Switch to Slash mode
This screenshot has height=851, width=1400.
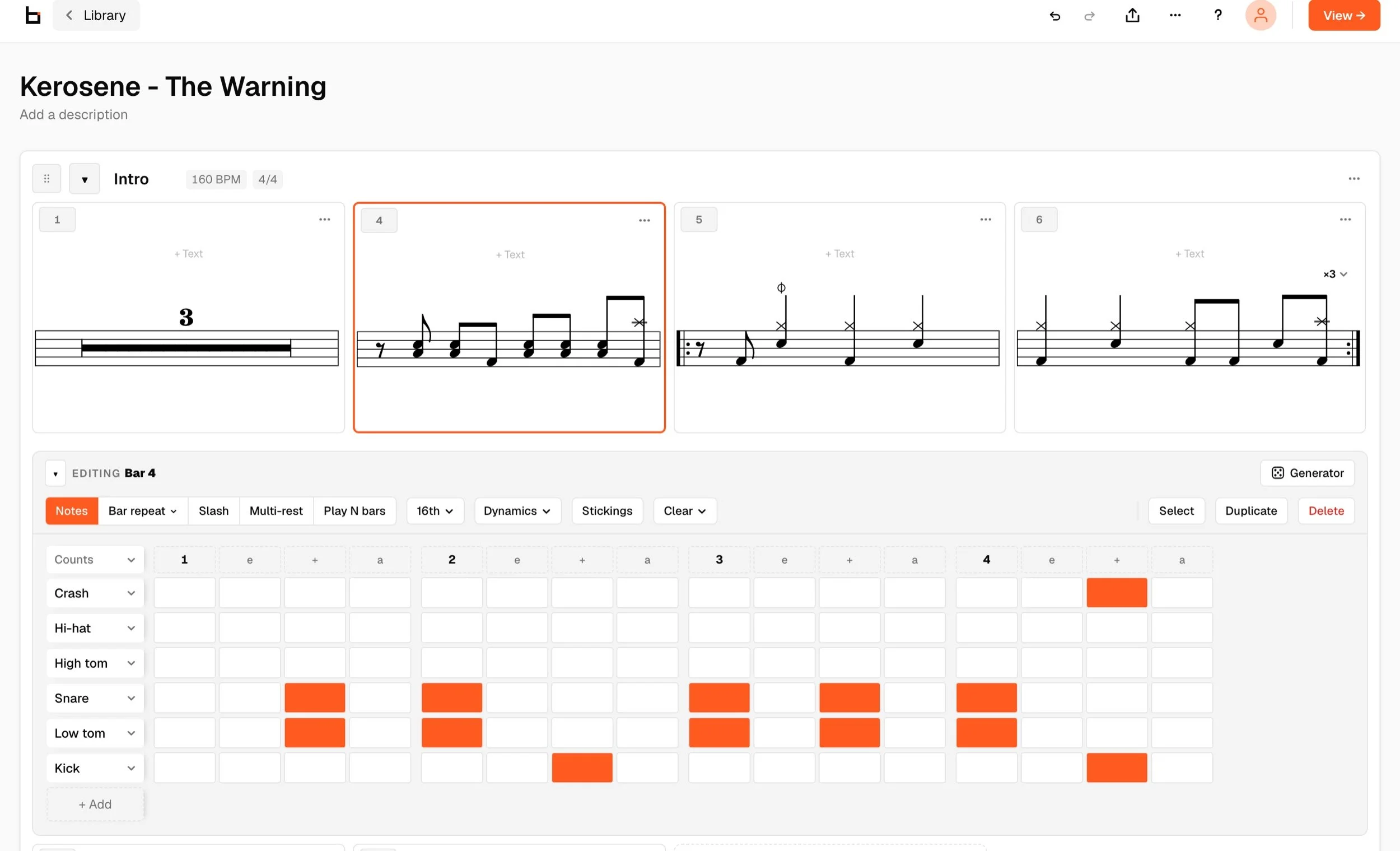[213, 511]
